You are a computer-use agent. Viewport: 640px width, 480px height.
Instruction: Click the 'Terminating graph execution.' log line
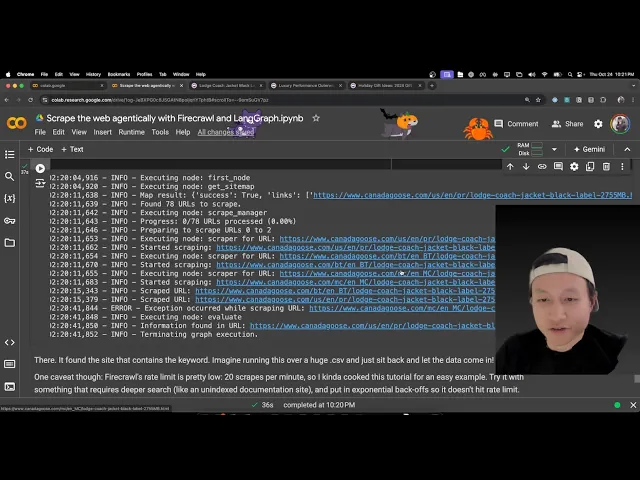click(199, 334)
